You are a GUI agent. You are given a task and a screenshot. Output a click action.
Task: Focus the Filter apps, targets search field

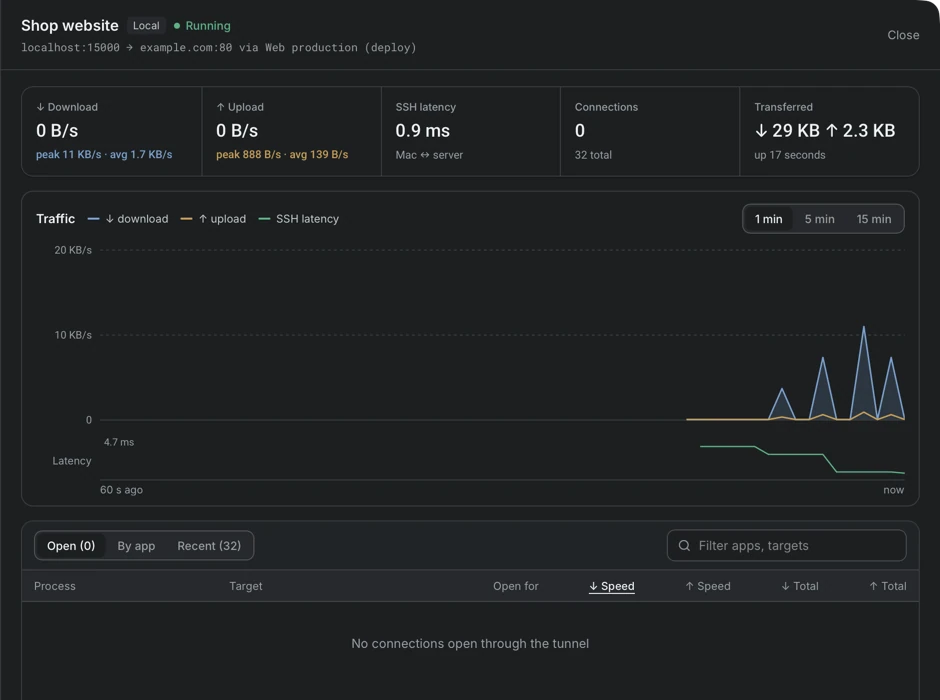(x=787, y=545)
